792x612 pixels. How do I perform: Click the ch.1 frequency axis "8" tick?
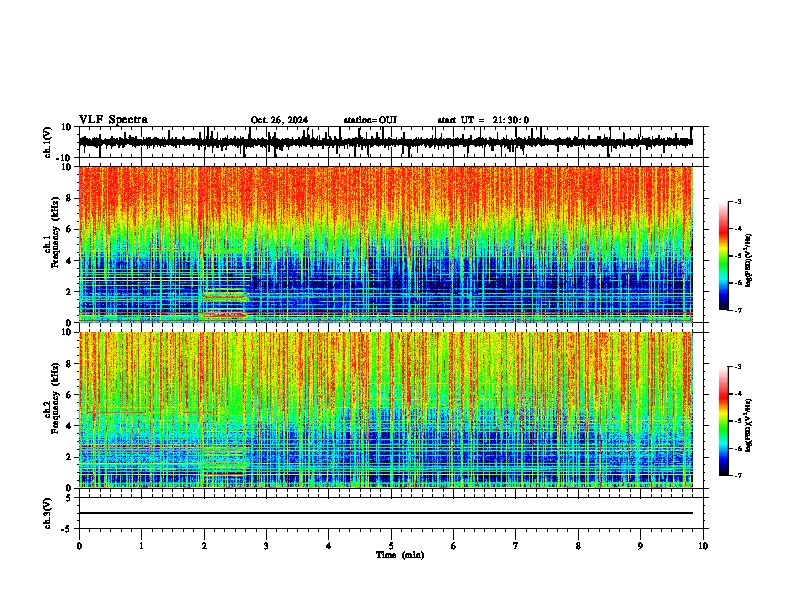(x=70, y=198)
